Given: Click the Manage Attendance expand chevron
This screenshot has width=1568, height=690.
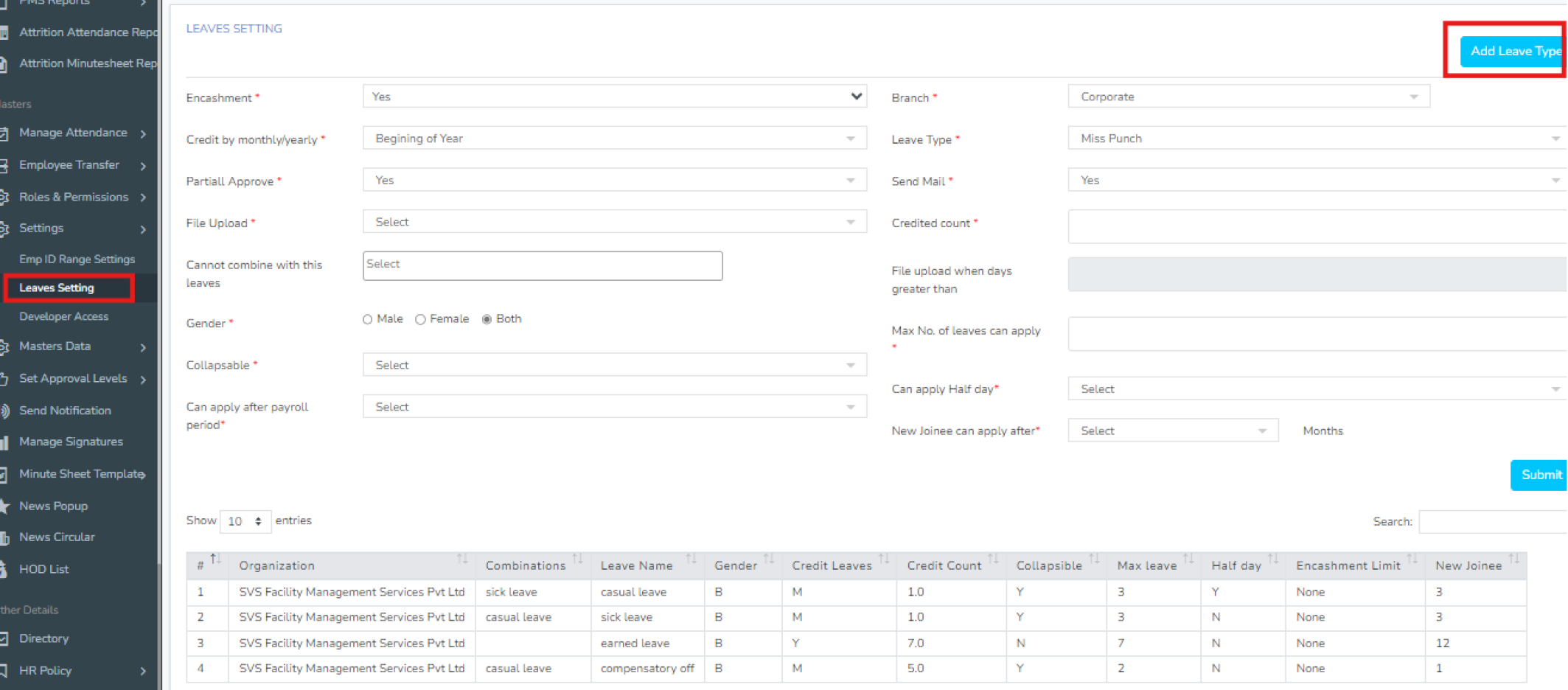Looking at the screenshot, I should [143, 133].
